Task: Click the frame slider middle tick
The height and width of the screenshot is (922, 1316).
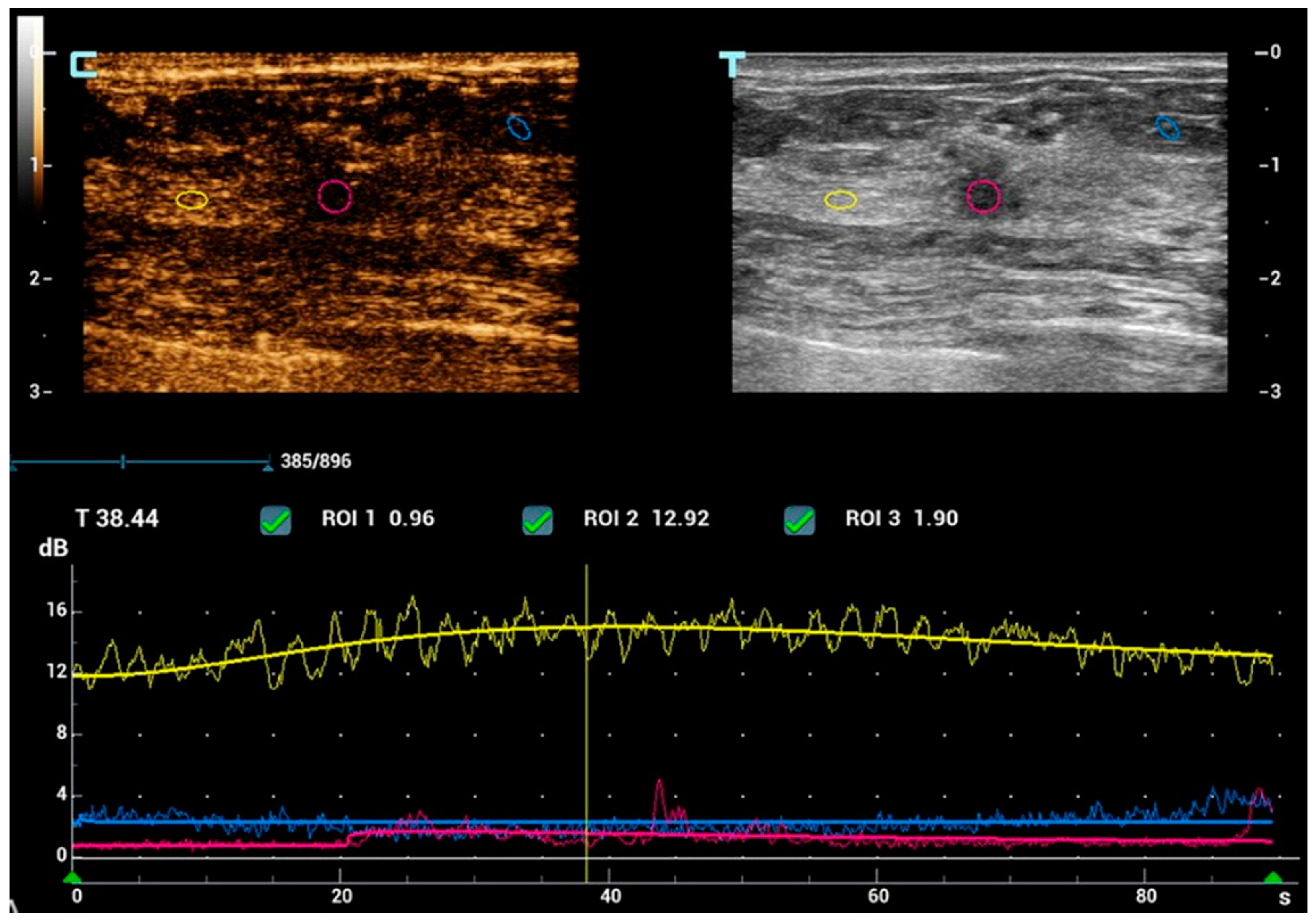Action: click(x=123, y=462)
